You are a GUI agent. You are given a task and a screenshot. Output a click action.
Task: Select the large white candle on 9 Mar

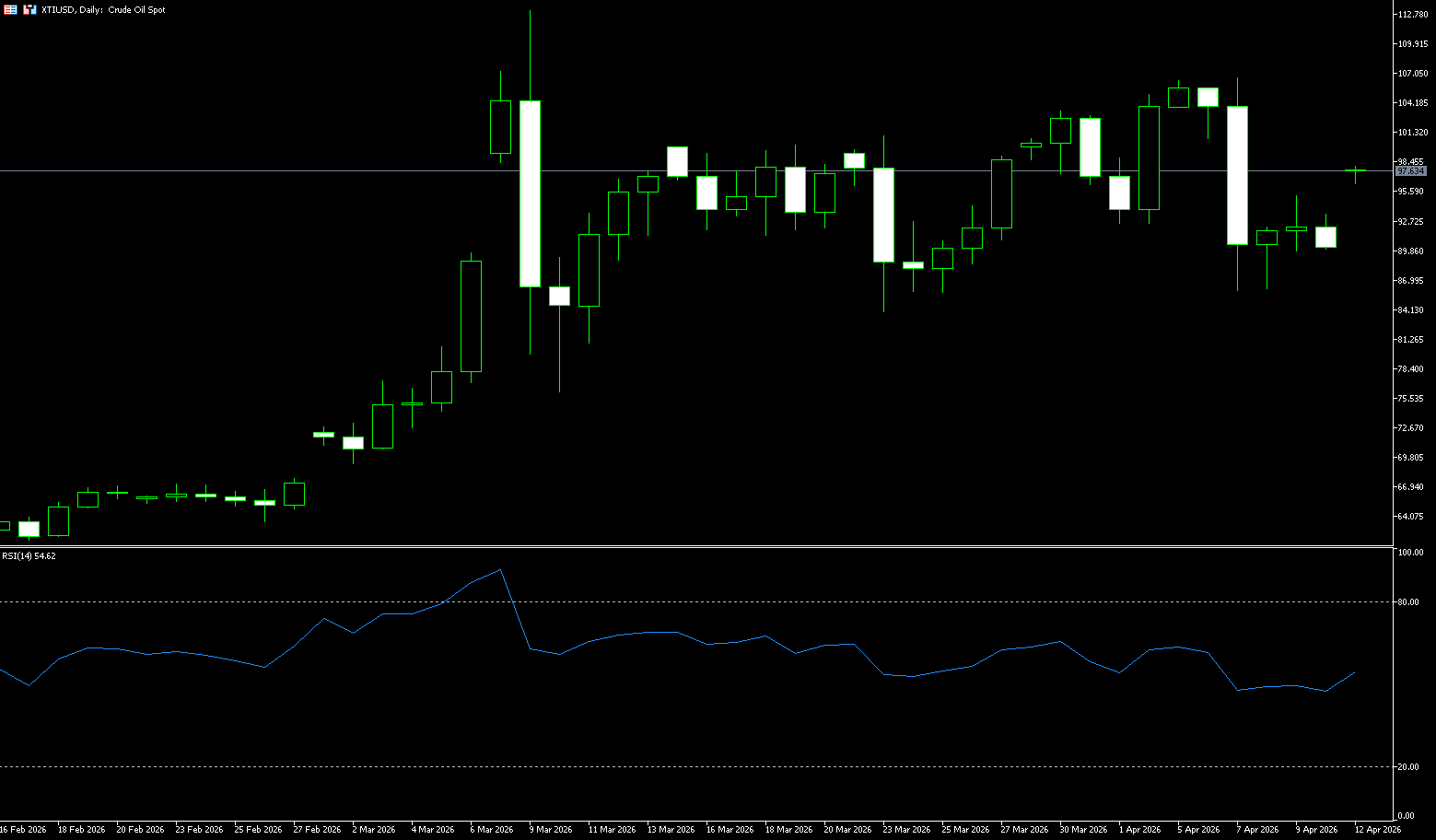click(530, 193)
